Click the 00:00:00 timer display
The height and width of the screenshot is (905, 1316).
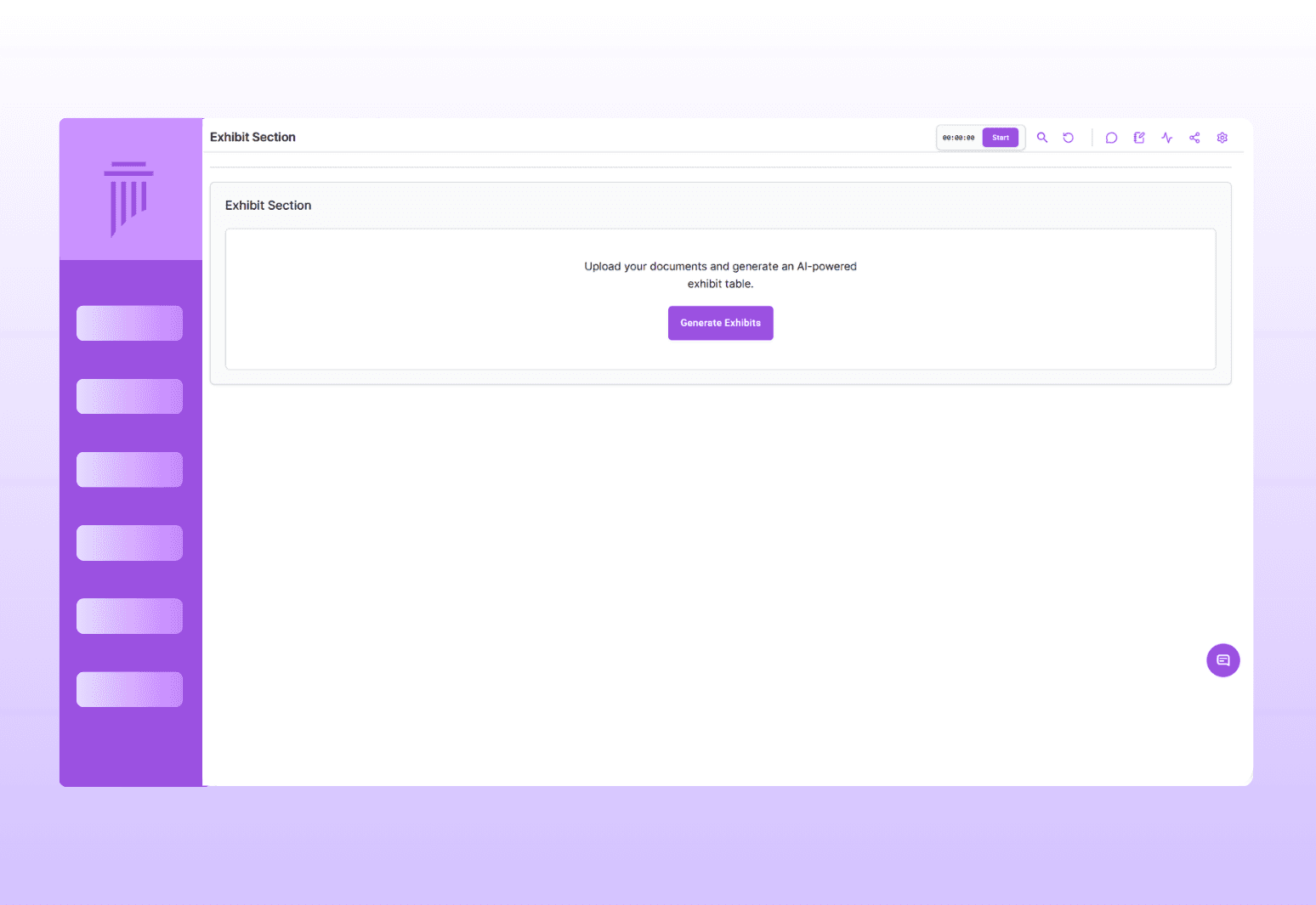[x=959, y=138]
